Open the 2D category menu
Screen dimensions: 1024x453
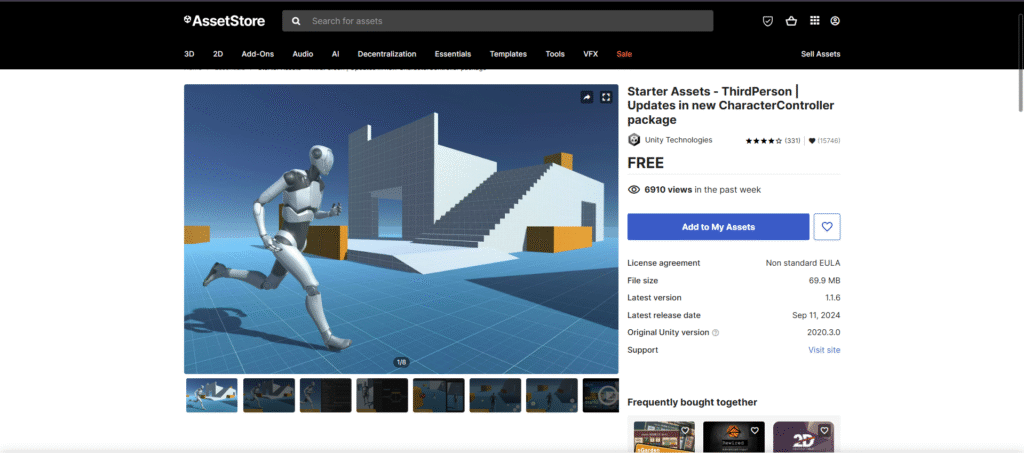click(x=218, y=54)
